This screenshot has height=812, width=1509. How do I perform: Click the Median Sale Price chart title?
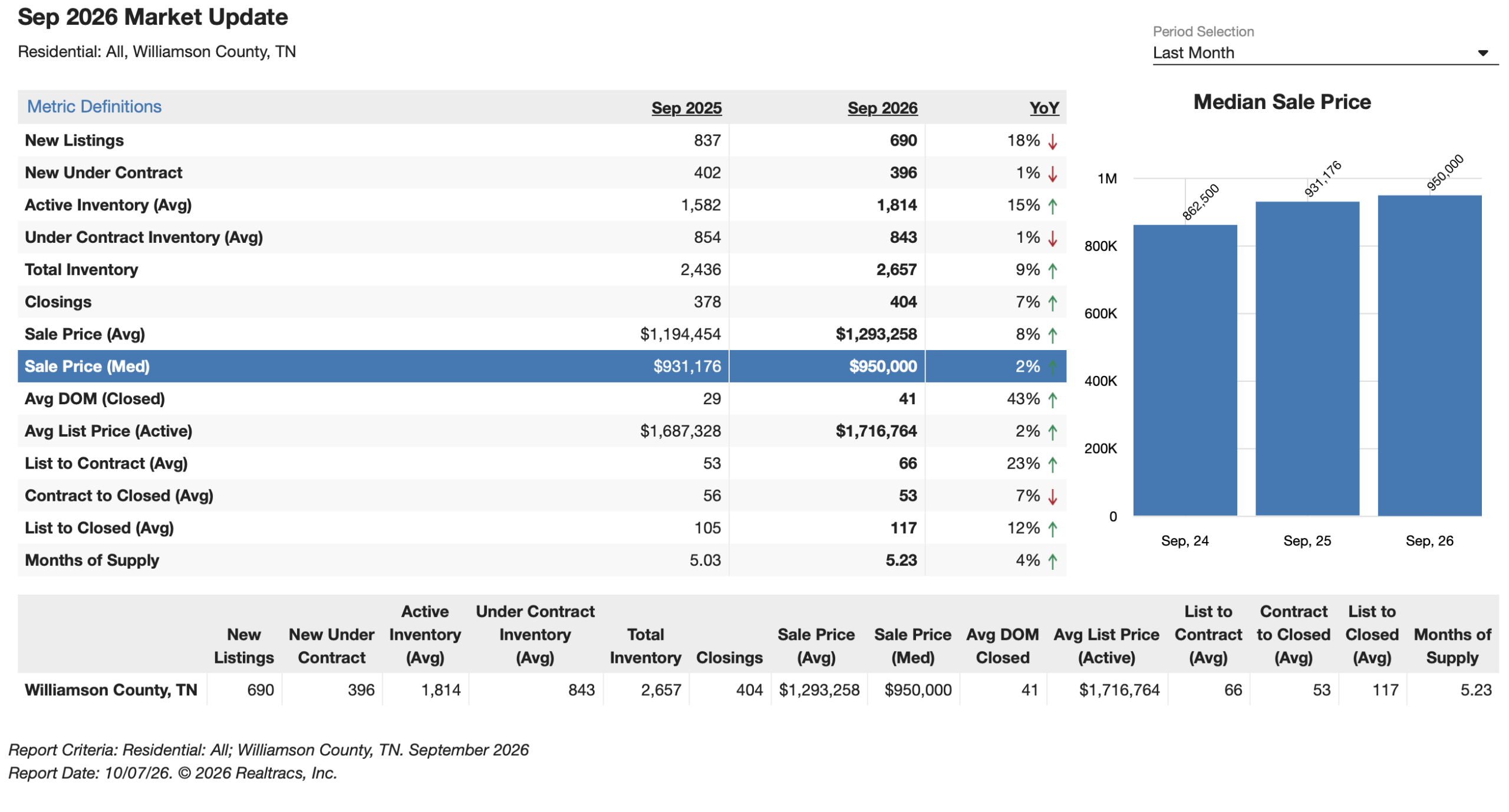tap(1282, 102)
